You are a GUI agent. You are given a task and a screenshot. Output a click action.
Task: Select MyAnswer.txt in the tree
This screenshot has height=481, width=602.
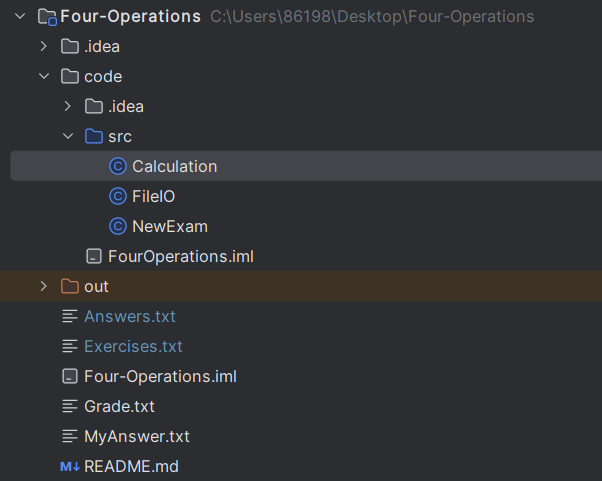[x=136, y=436]
